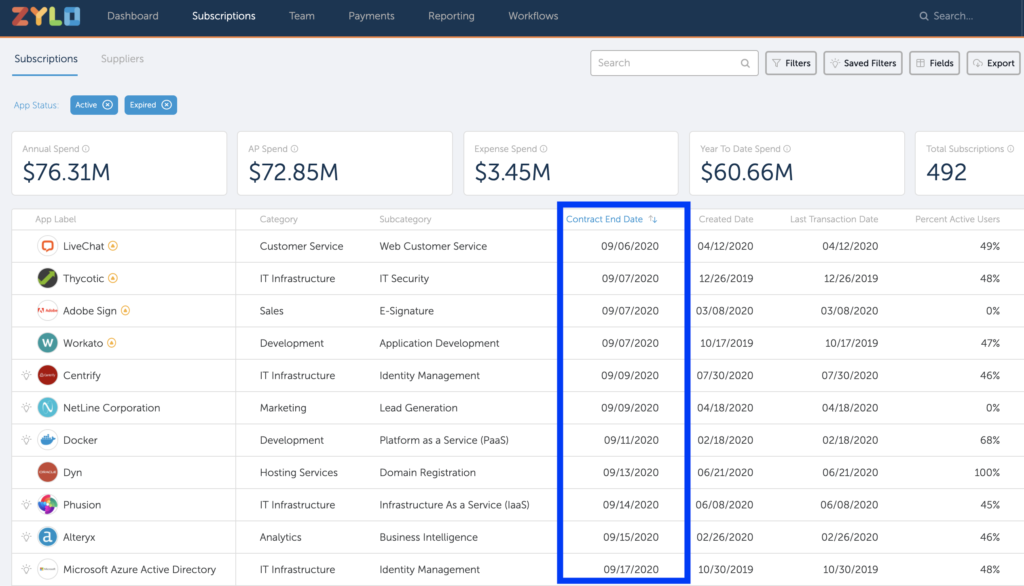Screen dimensions: 1024x586
Task: Open the LiveChat subscription name
Action: pos(84,246)
